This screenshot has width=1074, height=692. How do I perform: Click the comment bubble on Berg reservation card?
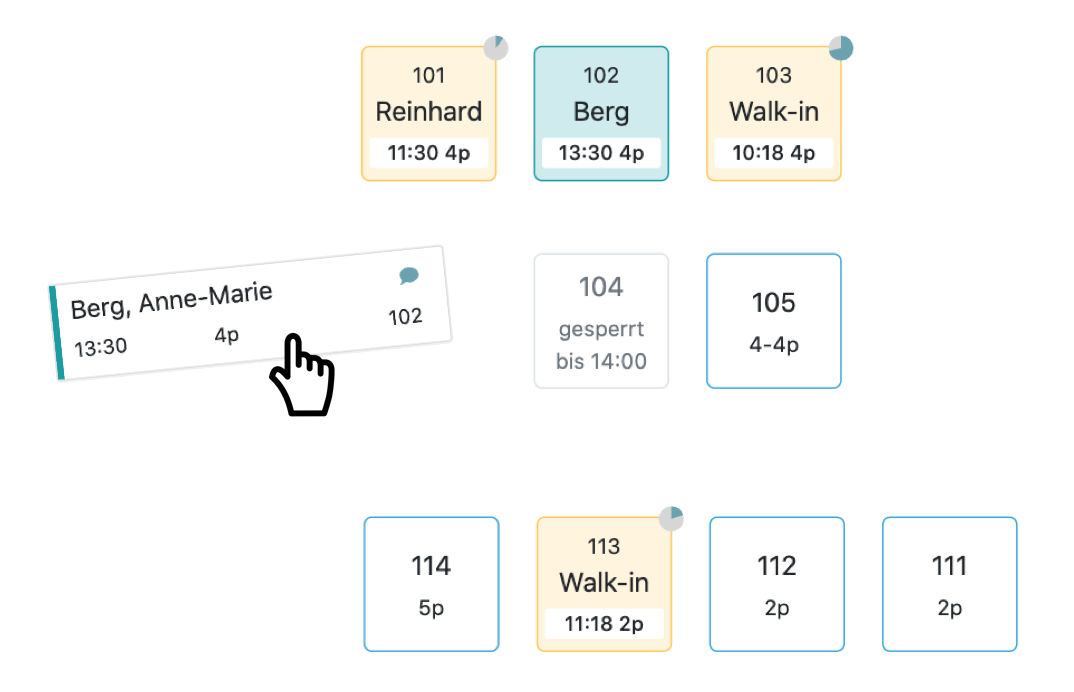(x=408, y=275)
